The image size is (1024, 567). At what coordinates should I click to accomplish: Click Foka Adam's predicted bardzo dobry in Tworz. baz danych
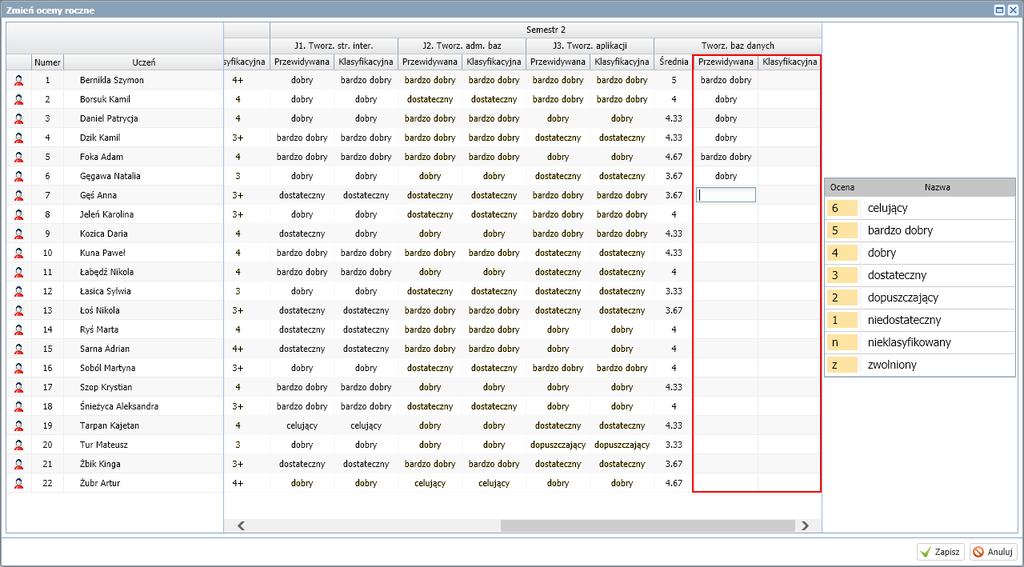click(x=726, y=157)
